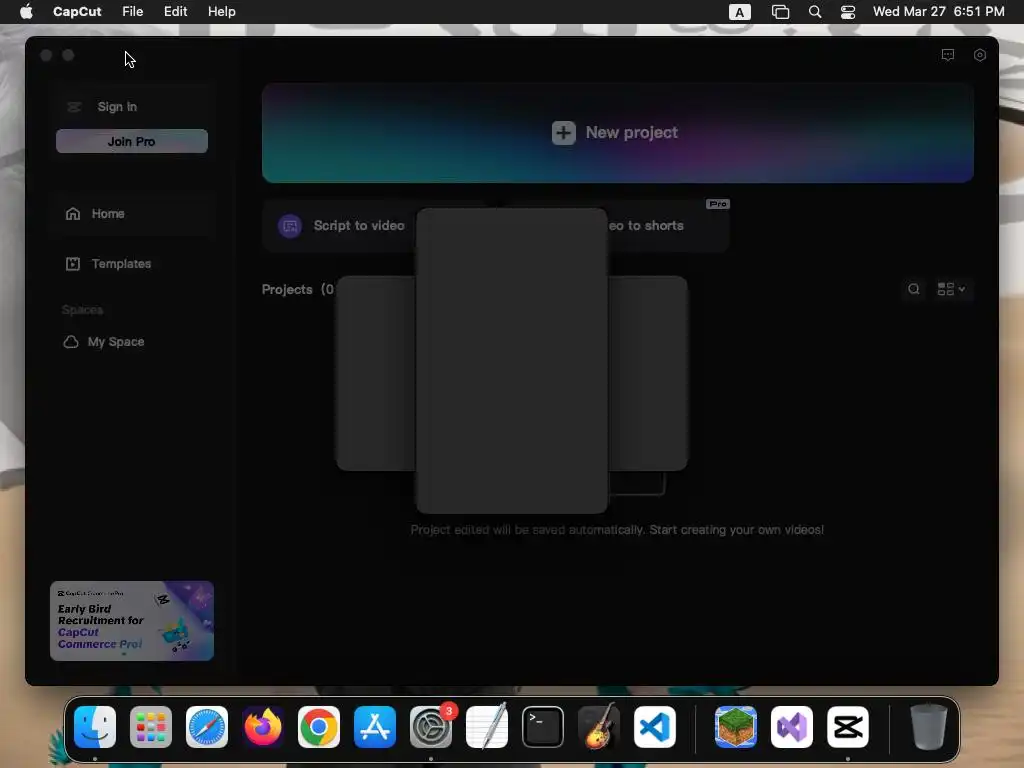Image resolution: width=1024 pixels, height=768 pixels.
Task: Open Terminal from the dock
Action: pos(543,727)
